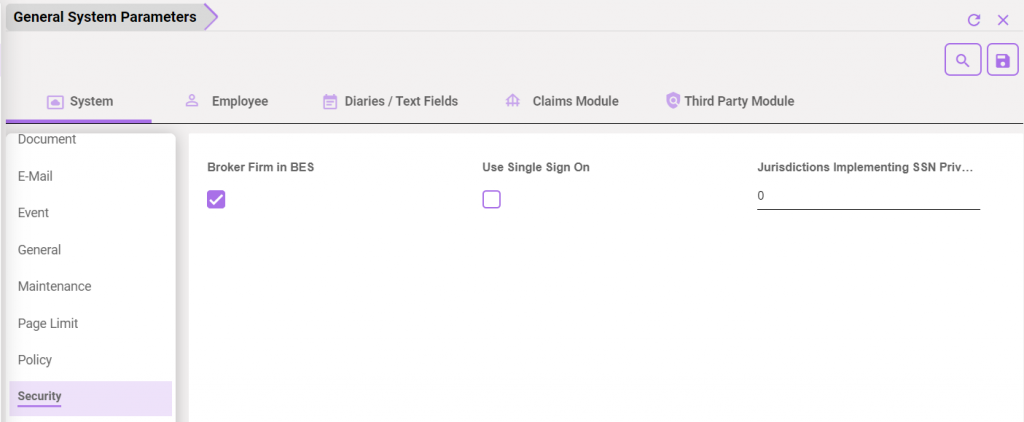Click the Employee person icon

point(192,101)
